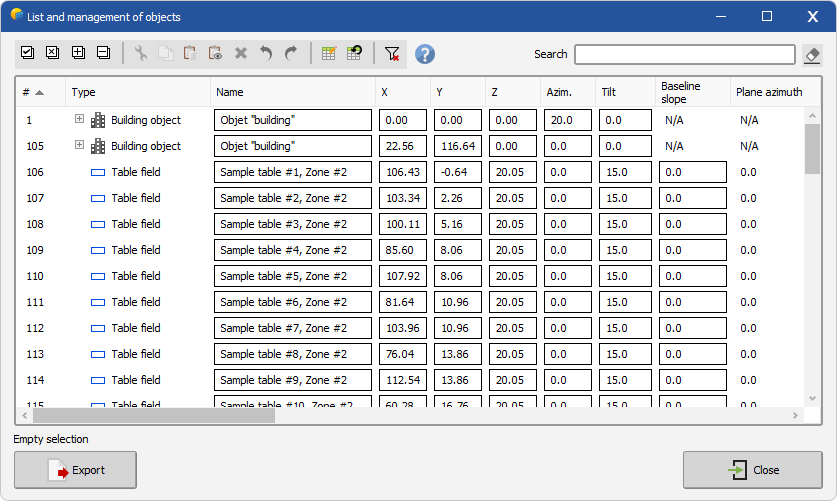This screenshot has height=501, width=837.
Task: Click Baseline slope field in row 107
Action: pos(692,198)
